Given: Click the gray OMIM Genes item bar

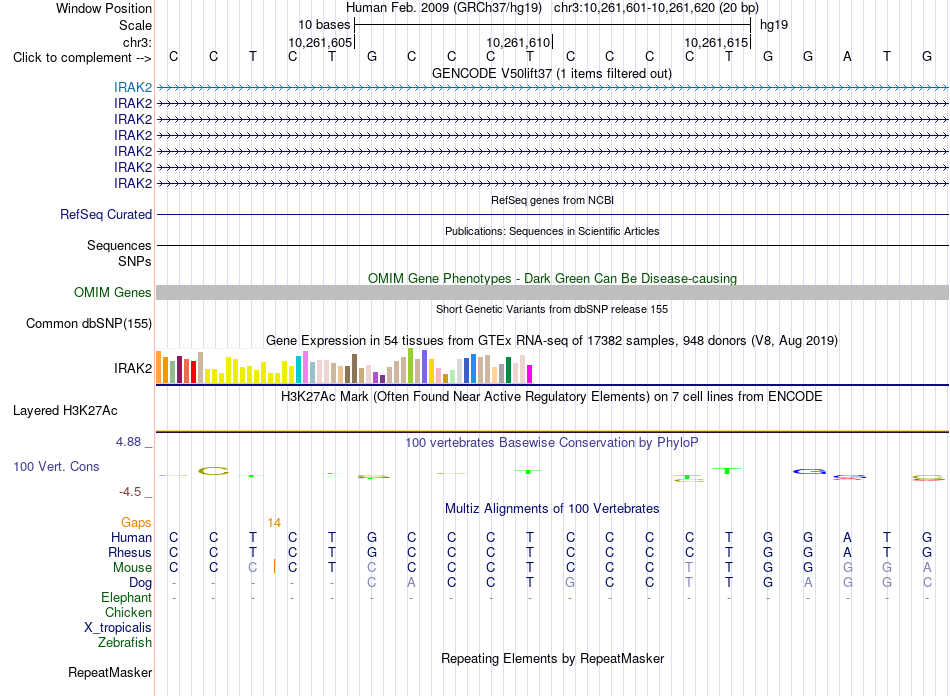Looking at the screenshot, I should [552, 293].
